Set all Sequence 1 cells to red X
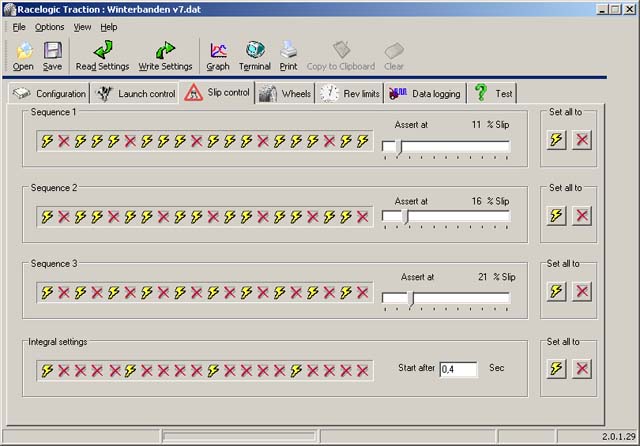Screen dimensions: 640x446 pyautogui.click(x=582, y=140)
